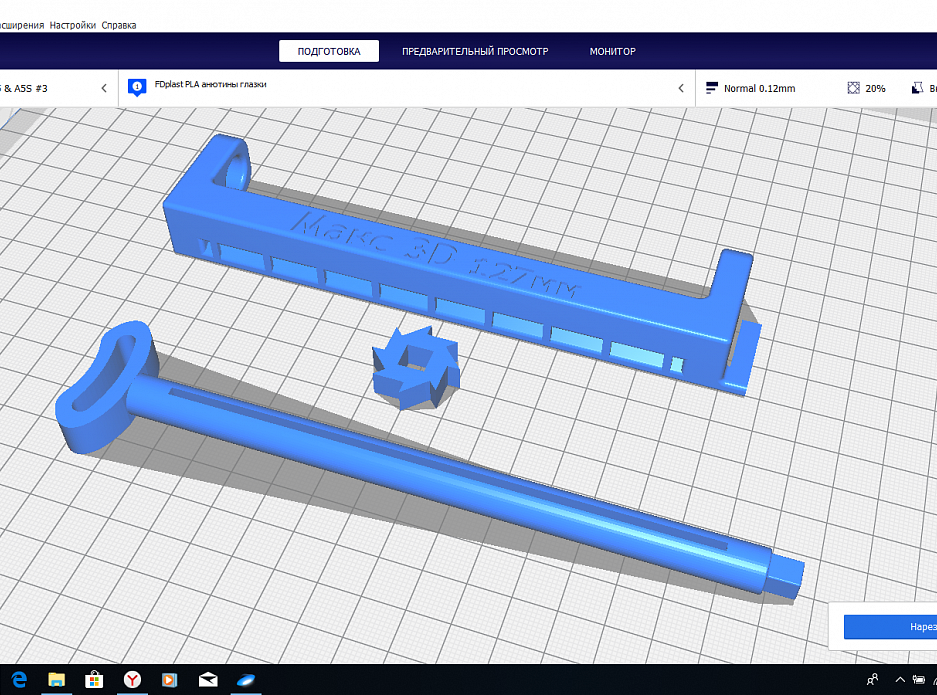
Task: Collapse the printer selector panel chevron
Action: point(104,88)
